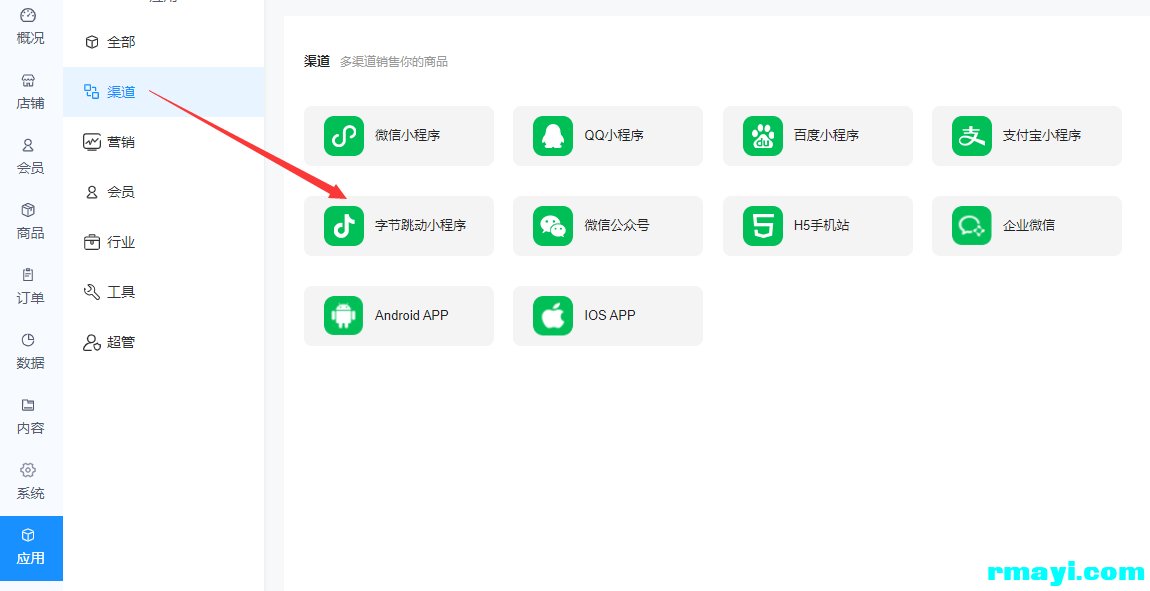The height and width of the screenshot is (591, 1150).
Task: Switch to 数据 in main navigation
Action: click(x=31, y=352)
